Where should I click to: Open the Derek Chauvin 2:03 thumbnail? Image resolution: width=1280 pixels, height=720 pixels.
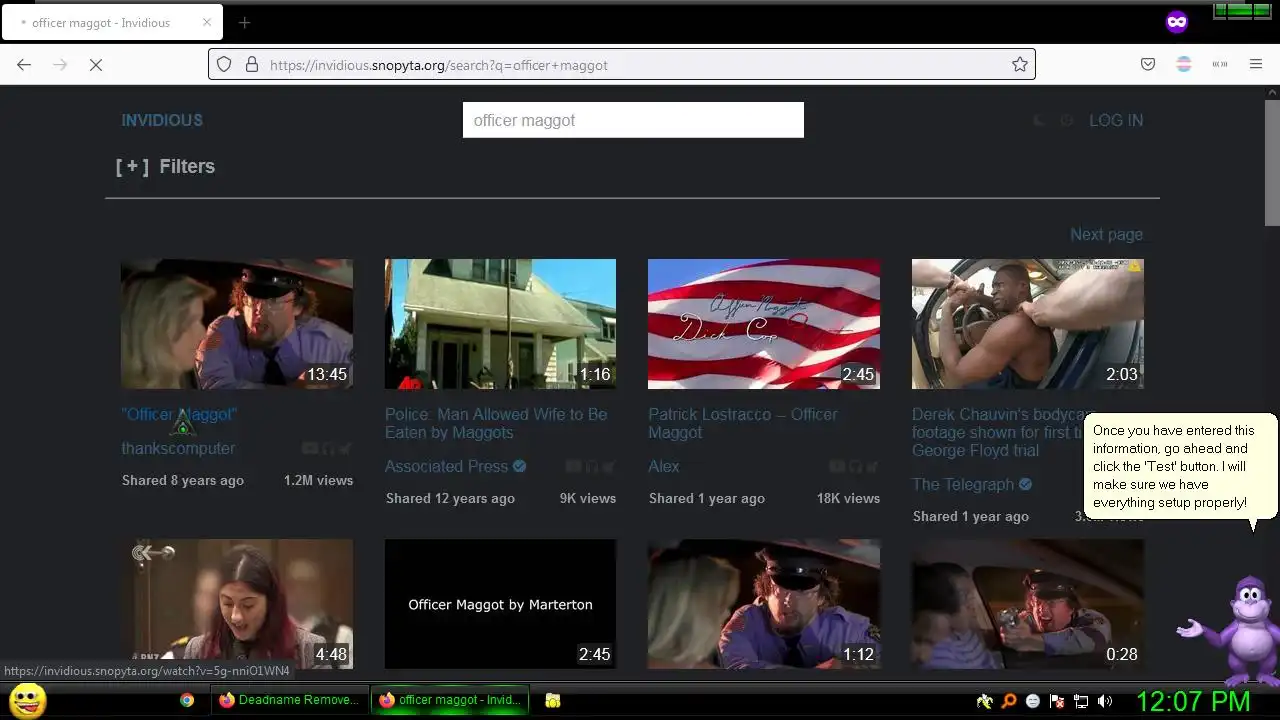click(1027, 324)
